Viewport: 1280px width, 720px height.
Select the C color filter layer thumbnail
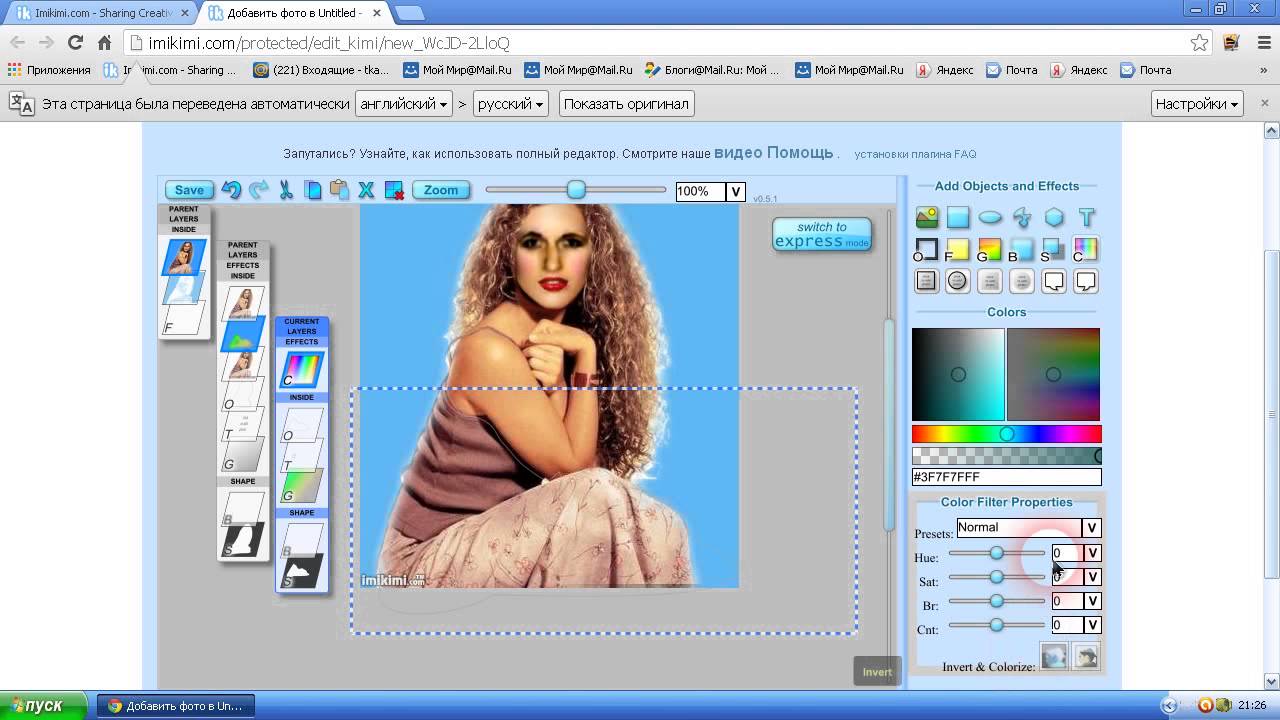[x=301, y=369]
